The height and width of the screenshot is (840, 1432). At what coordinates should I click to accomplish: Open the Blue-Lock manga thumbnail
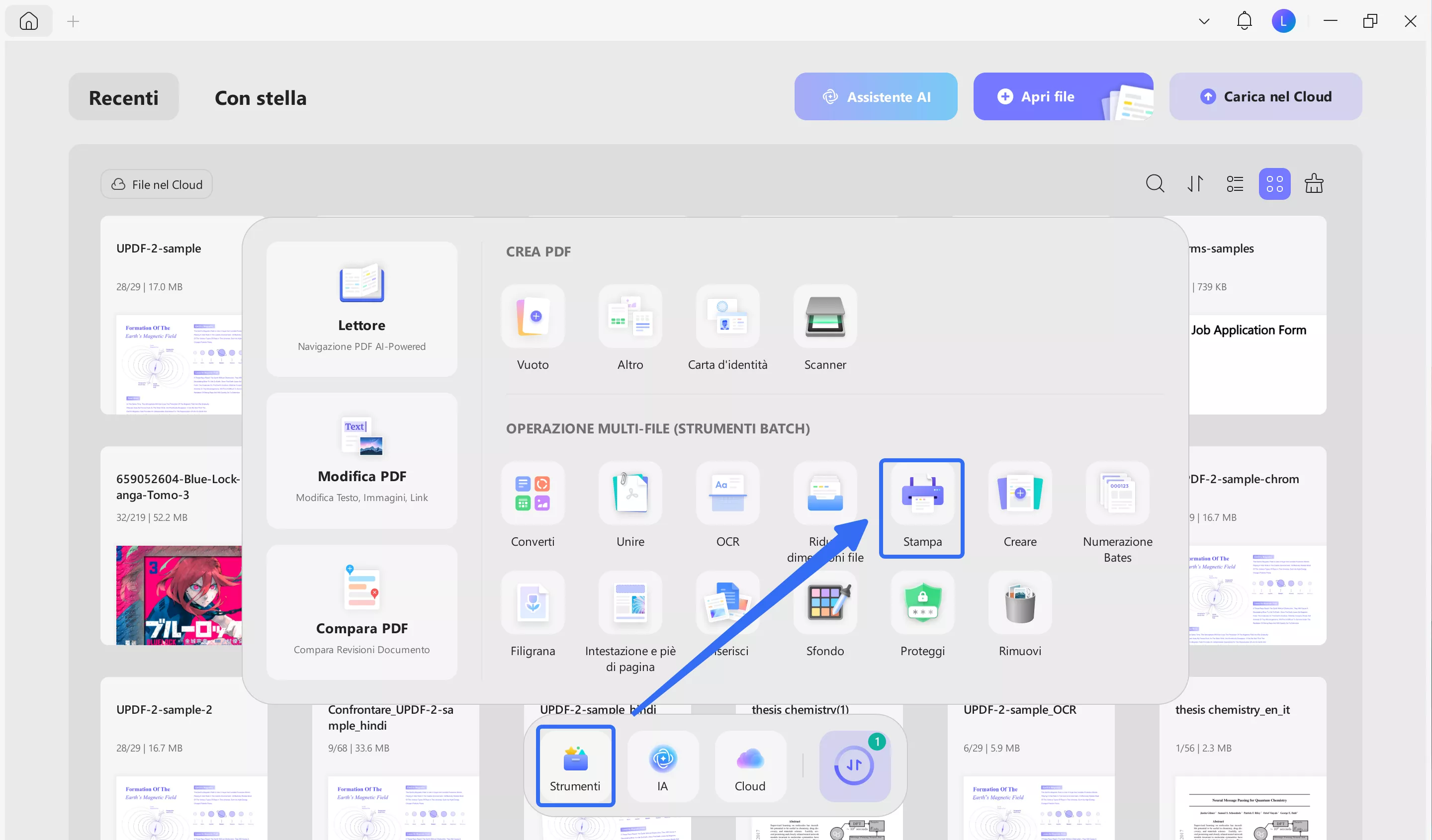click(179, 594)
